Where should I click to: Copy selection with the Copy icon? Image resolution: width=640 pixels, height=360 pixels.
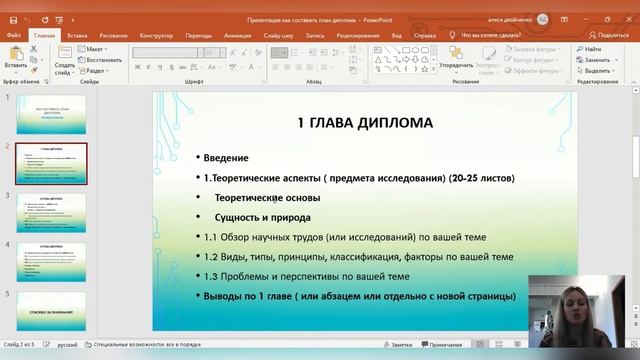[x=34, y=60]
